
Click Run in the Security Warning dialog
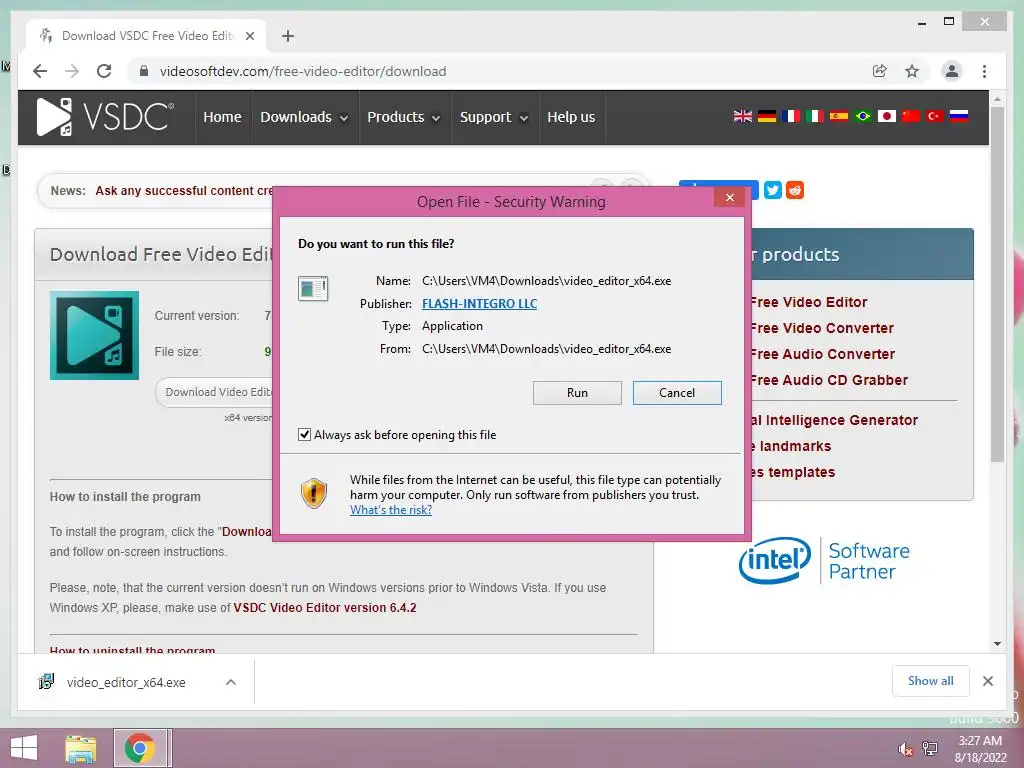(x=577, y=393)
